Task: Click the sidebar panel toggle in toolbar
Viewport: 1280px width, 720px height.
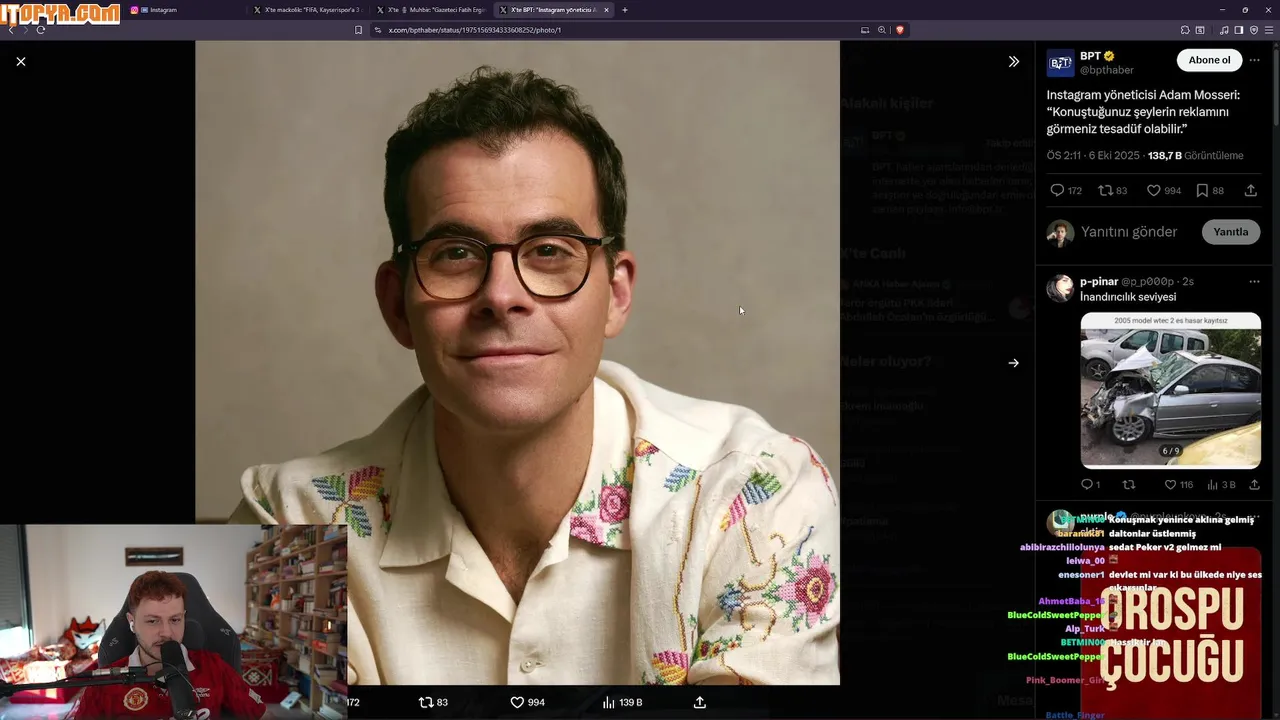Action: tap(1238, 30)
